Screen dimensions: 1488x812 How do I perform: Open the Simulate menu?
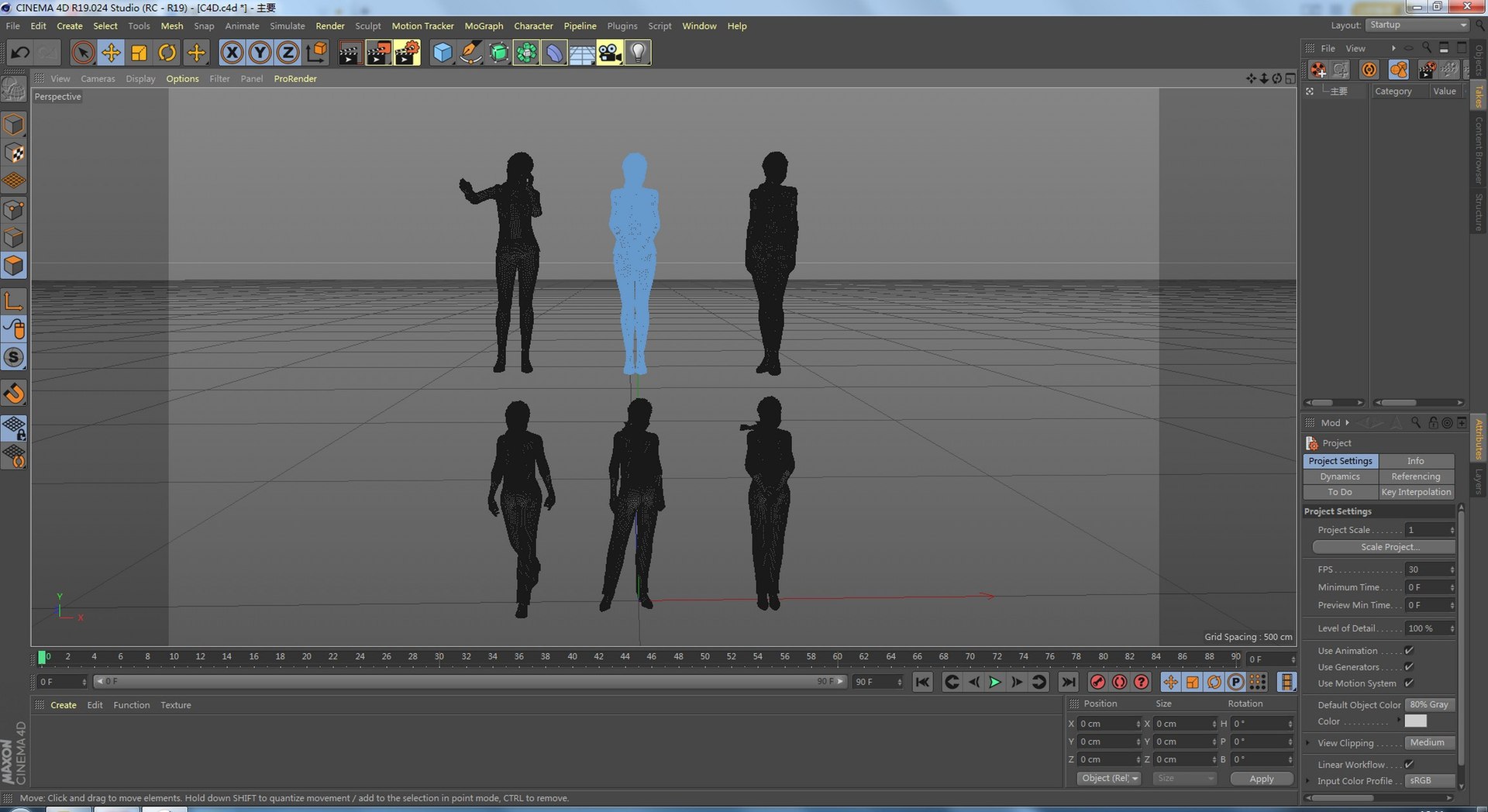coord(288,26)
